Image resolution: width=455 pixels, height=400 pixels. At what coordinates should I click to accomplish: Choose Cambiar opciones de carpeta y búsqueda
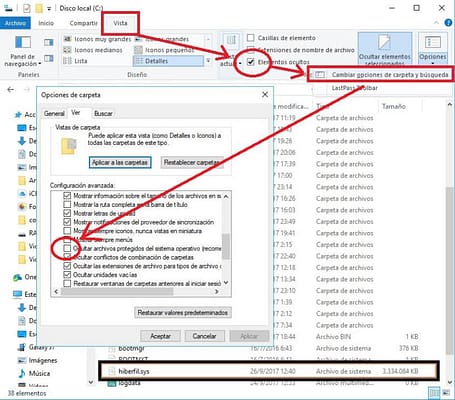pos(380,75)
